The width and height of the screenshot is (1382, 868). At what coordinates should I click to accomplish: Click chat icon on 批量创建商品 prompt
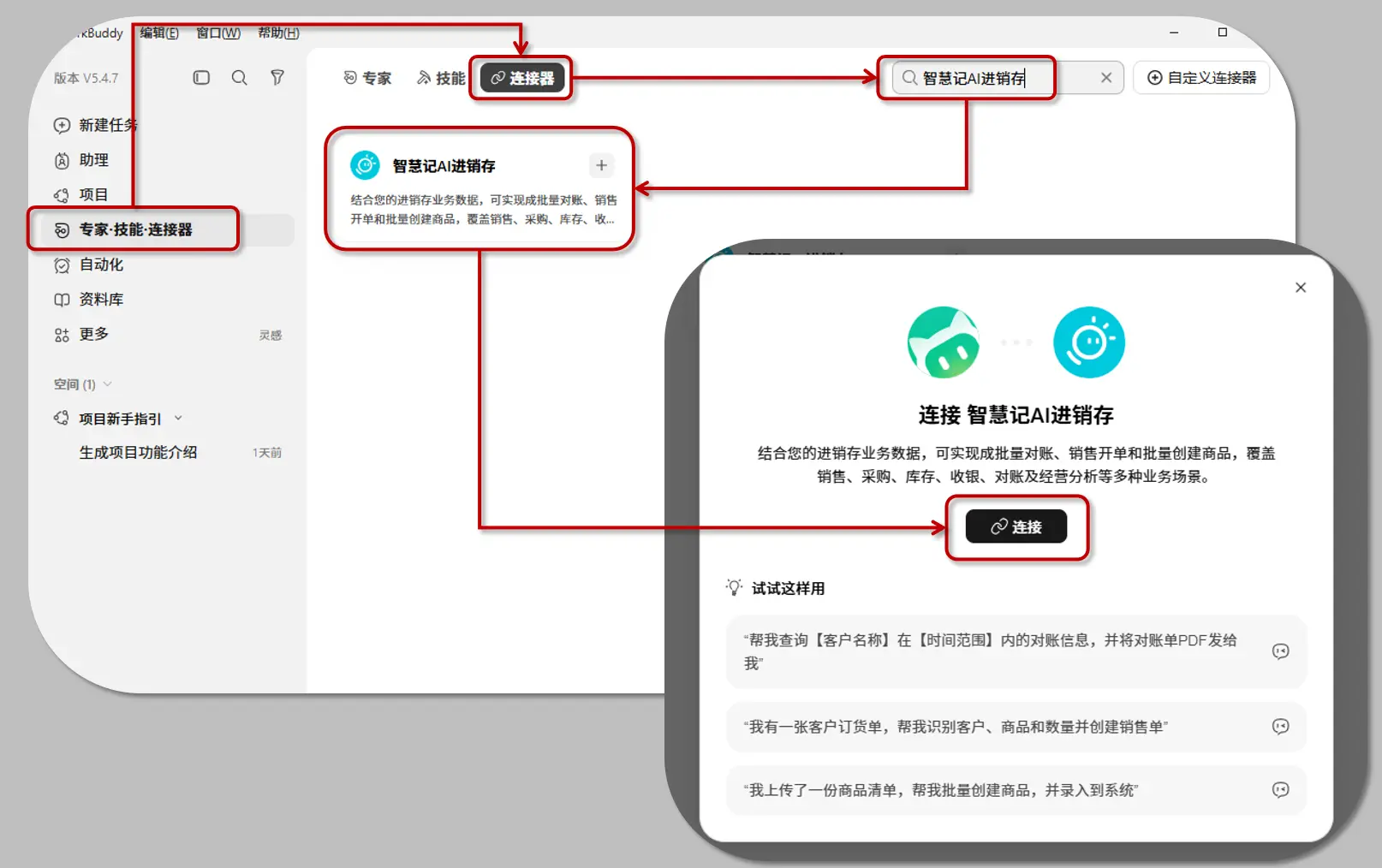(x=1280, y=790)
